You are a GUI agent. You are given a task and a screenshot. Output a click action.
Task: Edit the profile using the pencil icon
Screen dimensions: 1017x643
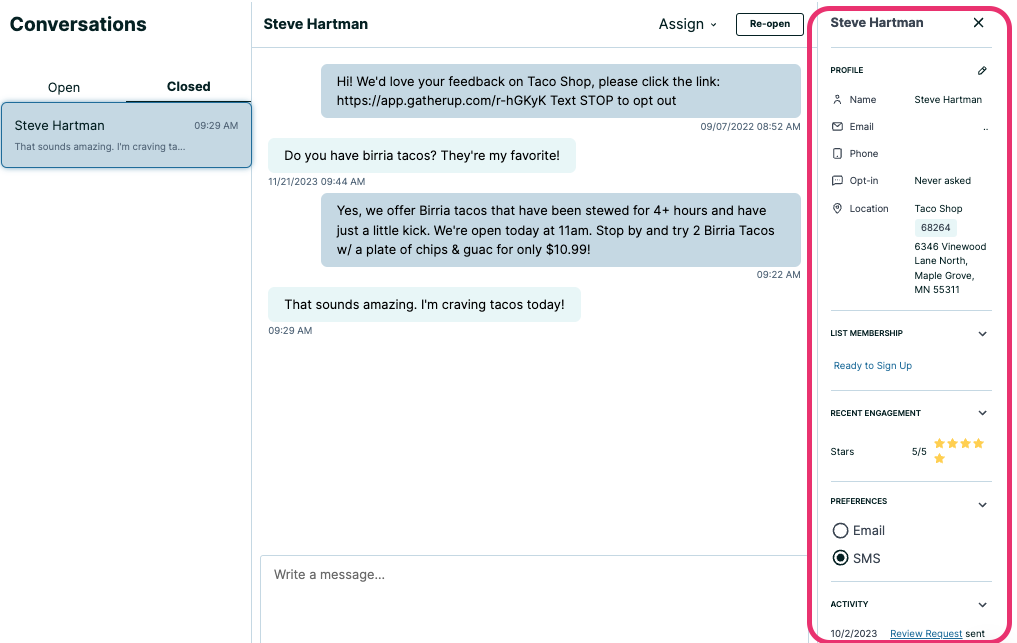(981, 70)
